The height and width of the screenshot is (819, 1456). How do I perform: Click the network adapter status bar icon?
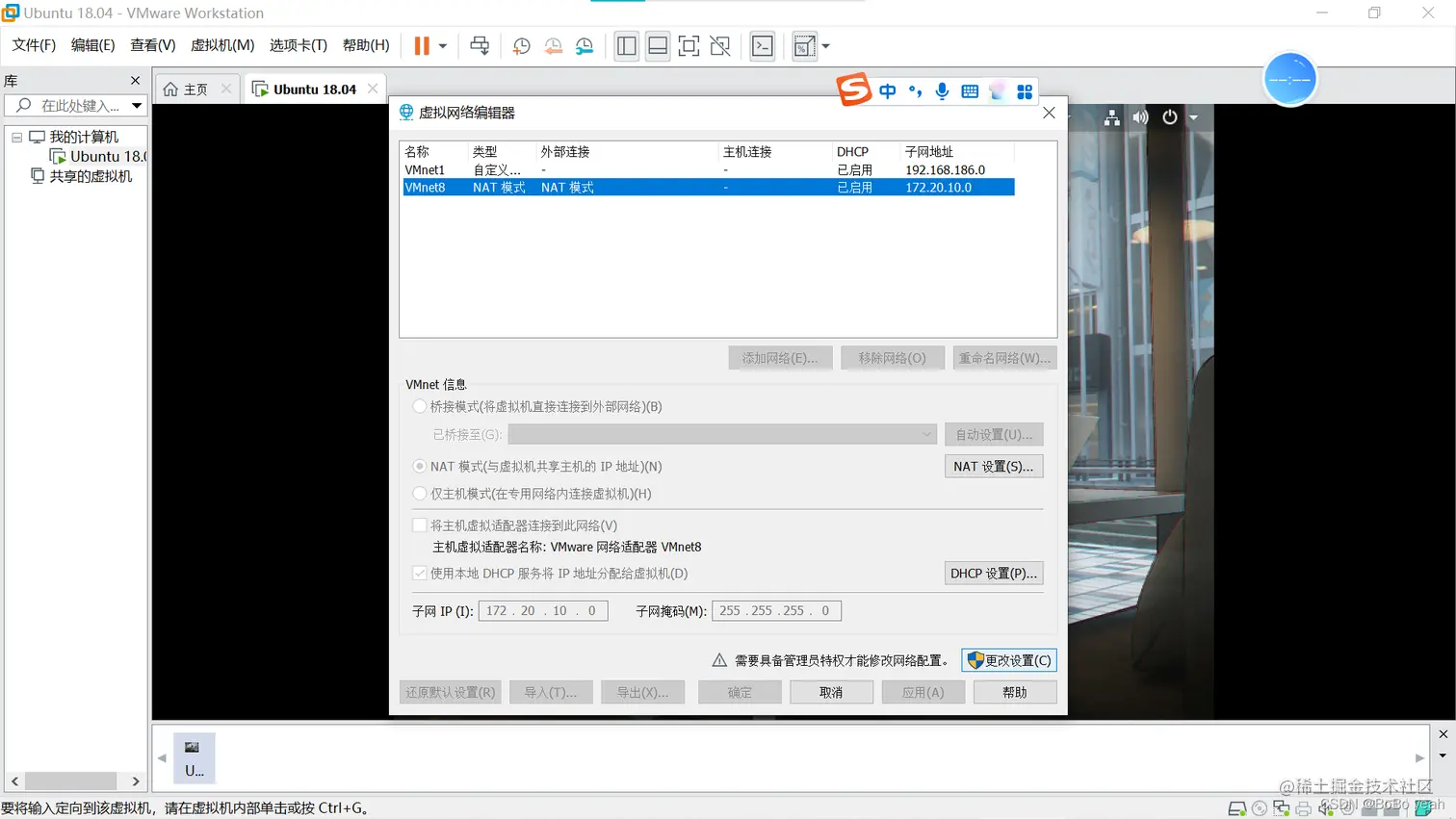[1282, 808]
